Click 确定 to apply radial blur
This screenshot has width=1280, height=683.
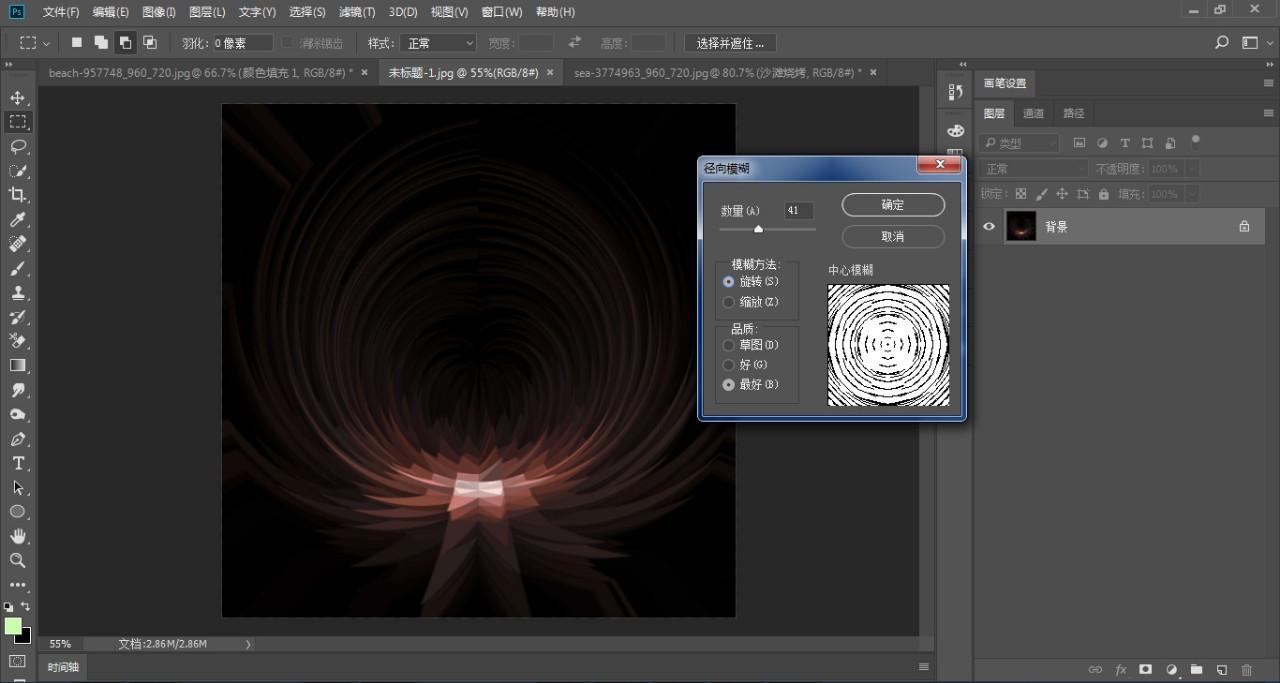click(x=893, y=205)
